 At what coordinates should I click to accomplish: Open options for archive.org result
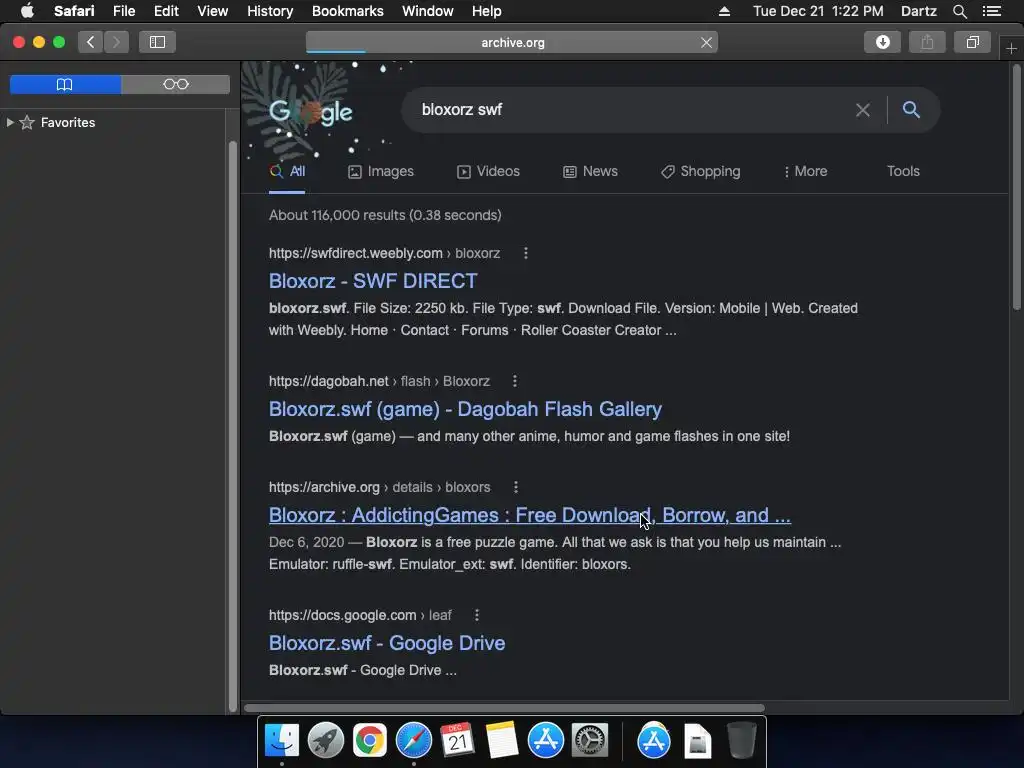click(516, 487)
